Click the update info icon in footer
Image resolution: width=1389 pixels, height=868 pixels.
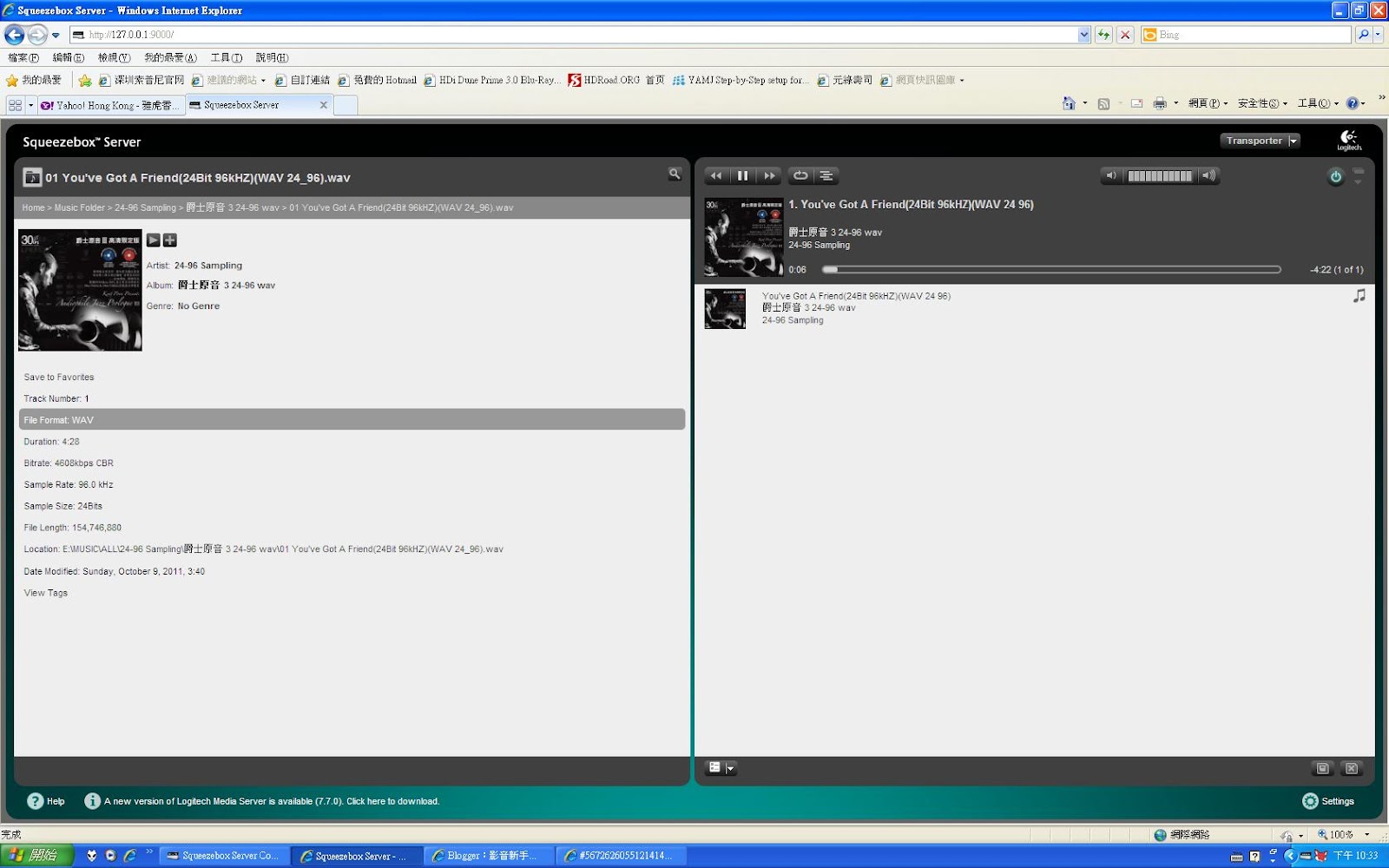[92, 801]
